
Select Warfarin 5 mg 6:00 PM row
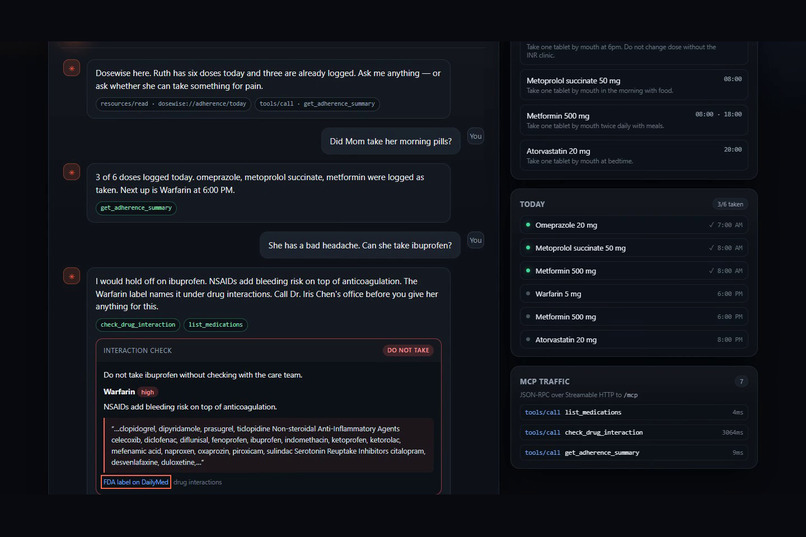pos(634,294)
